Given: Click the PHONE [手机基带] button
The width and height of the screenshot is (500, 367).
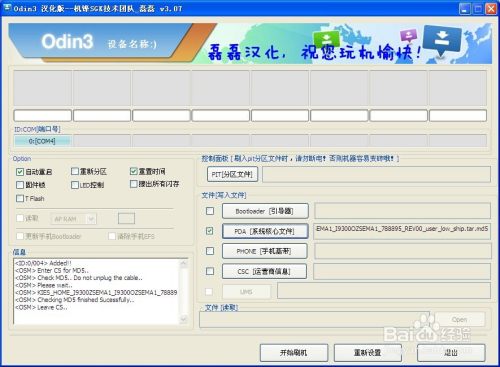Looking at the screenshot, I should pyautogui.click(x=264, y=251).
